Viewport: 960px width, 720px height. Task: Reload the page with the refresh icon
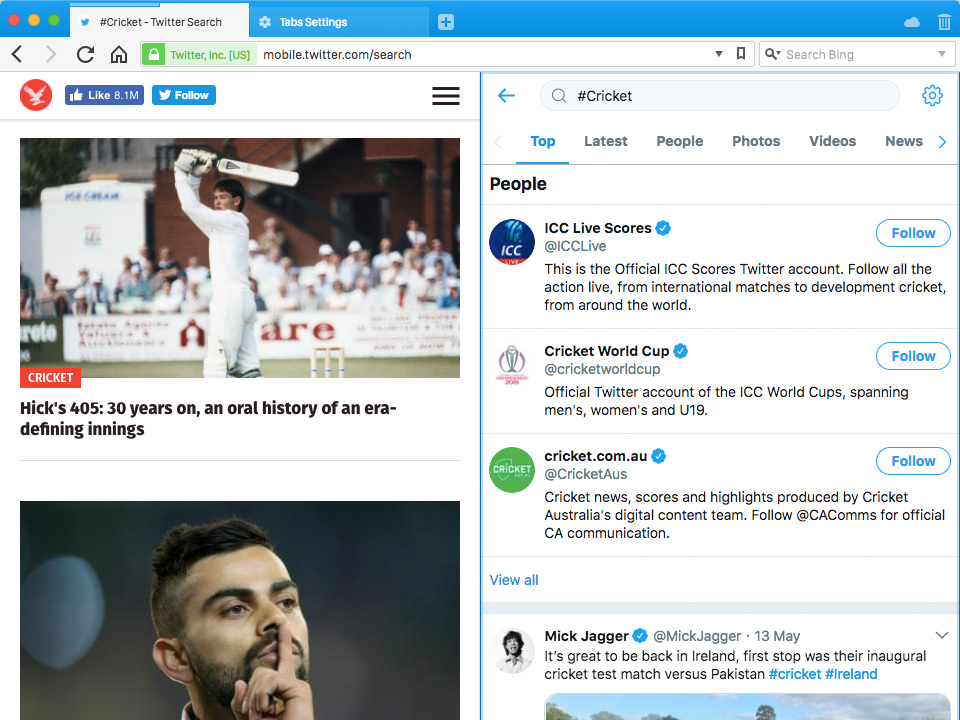(85, 54)
